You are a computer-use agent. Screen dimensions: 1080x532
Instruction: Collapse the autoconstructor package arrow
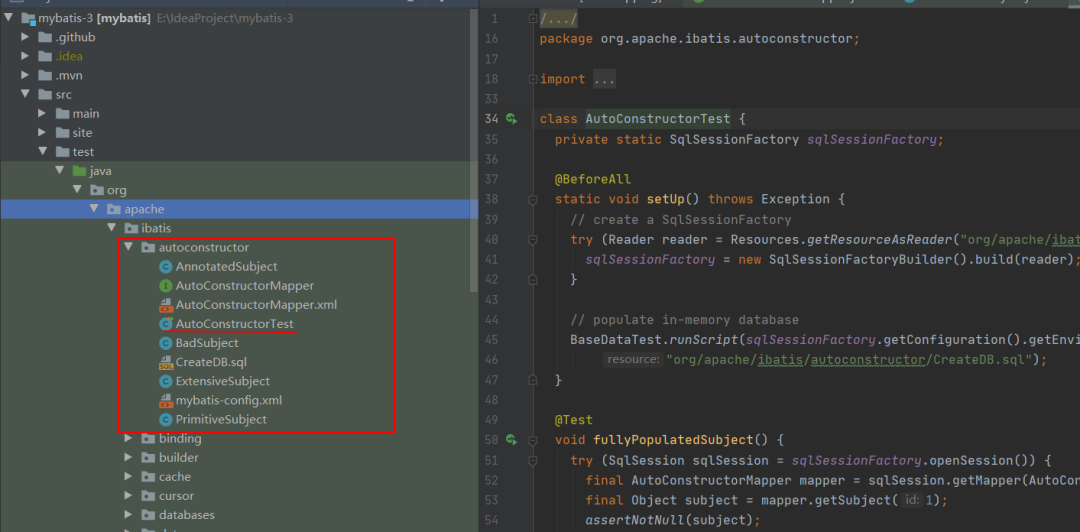tap(128, 247)
